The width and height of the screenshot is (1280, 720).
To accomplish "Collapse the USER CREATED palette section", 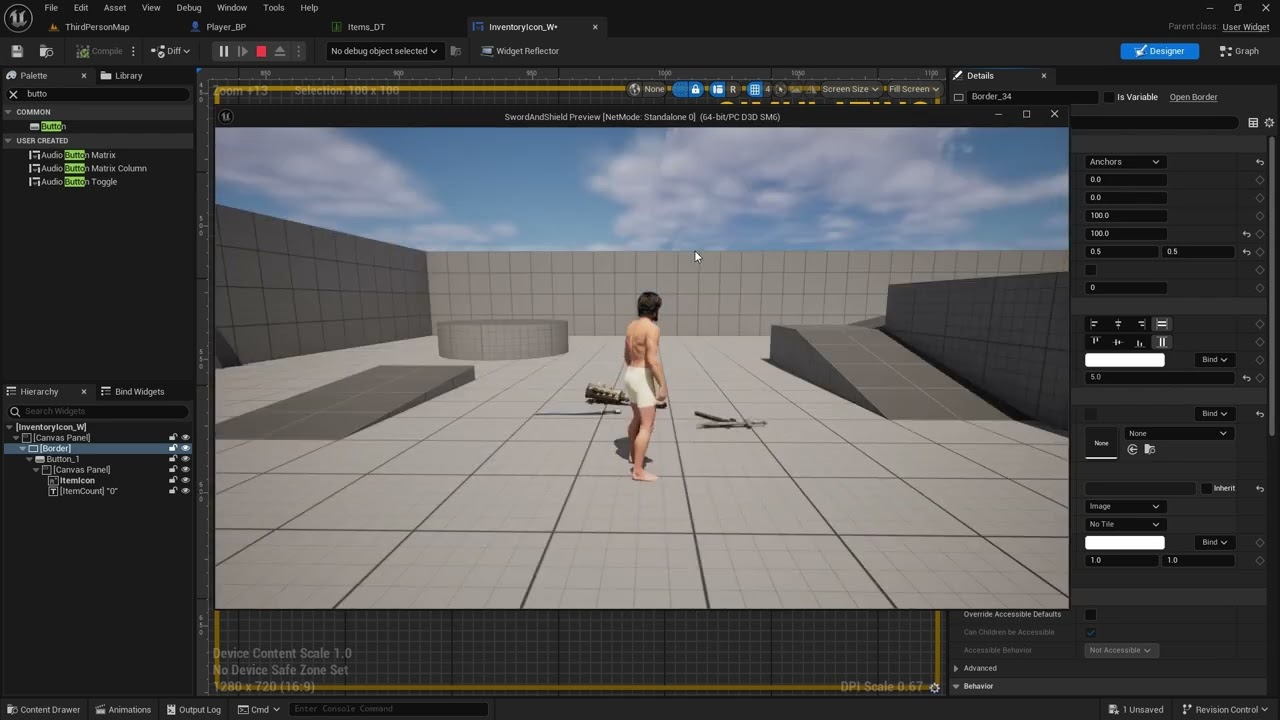I will (9, 141).
